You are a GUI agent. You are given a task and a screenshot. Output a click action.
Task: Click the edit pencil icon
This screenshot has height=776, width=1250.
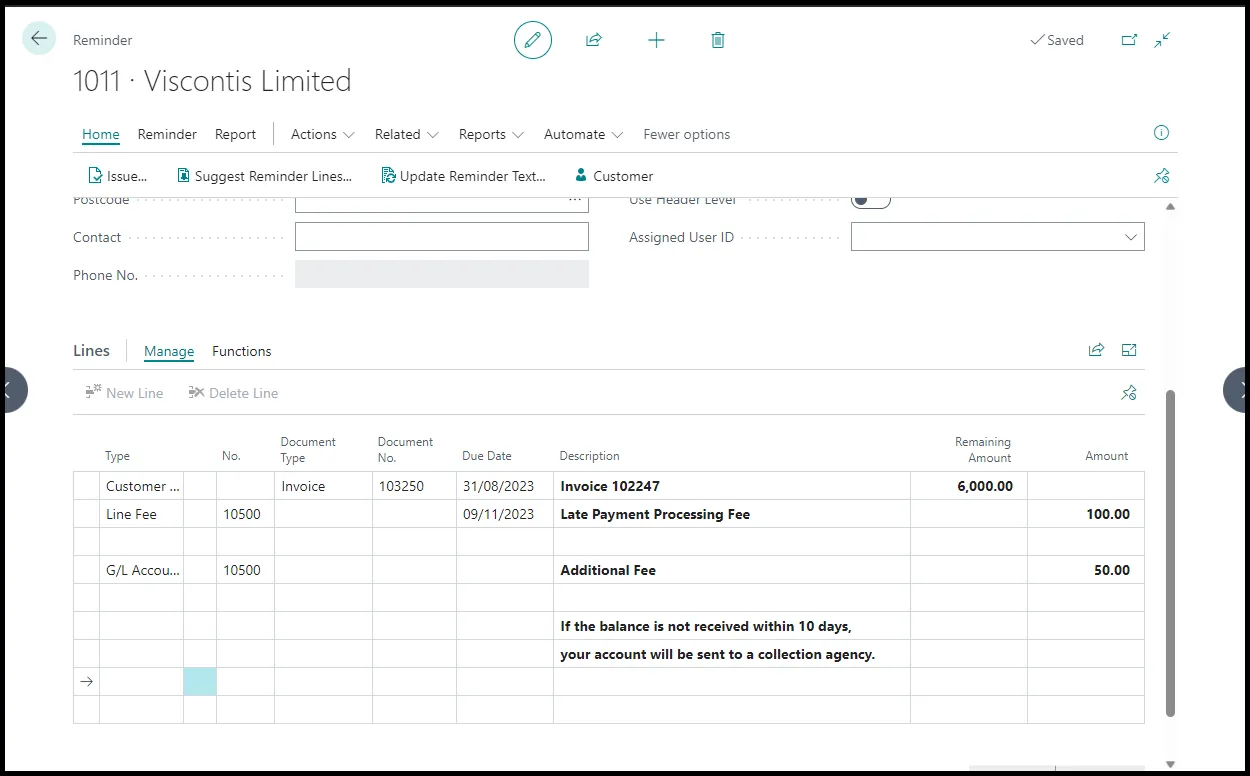click(533, 40)
